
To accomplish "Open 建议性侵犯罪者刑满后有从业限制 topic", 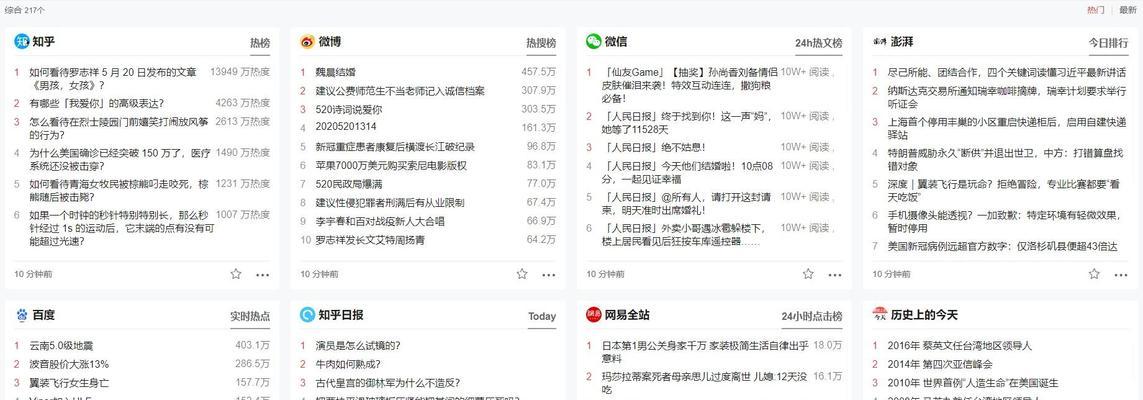I will point(390,203).
